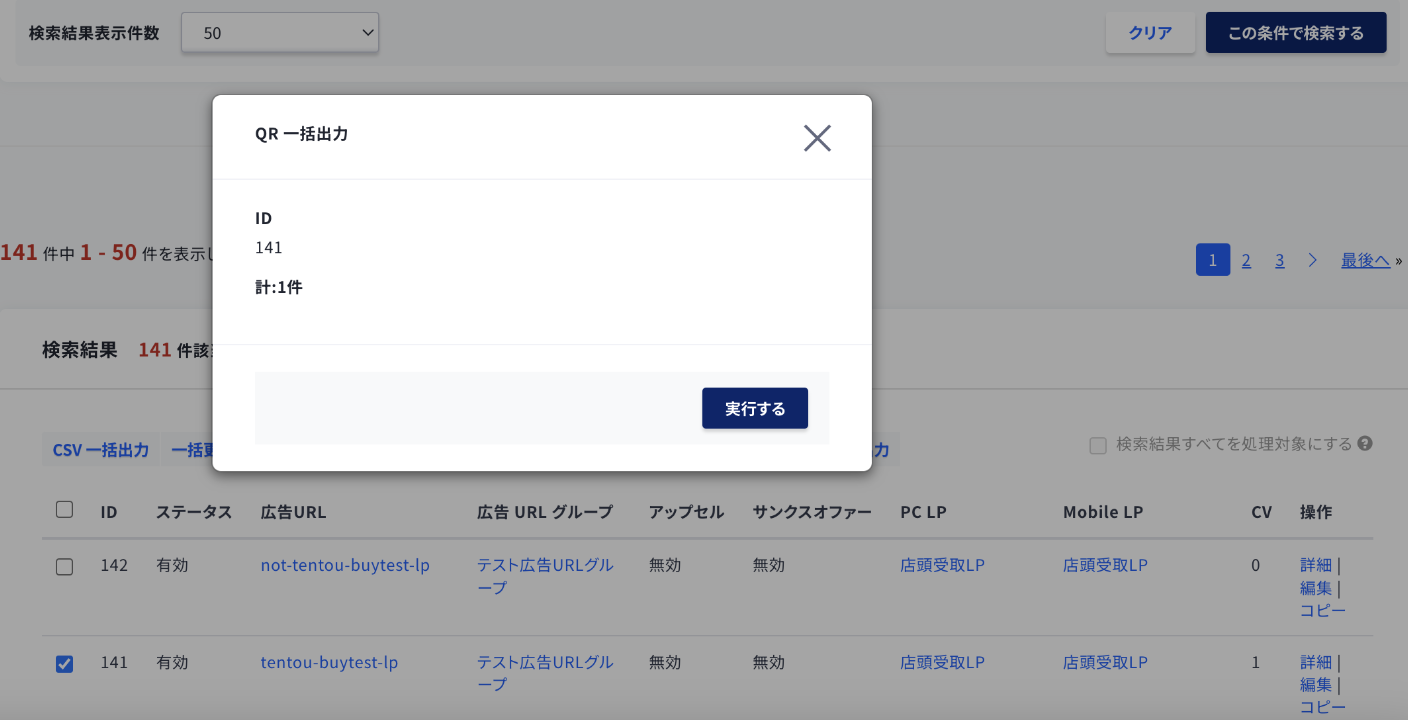Open PC LP 店頭受取LP link in row 141
The image size is (1408, 720).
(x=942, y=662)
